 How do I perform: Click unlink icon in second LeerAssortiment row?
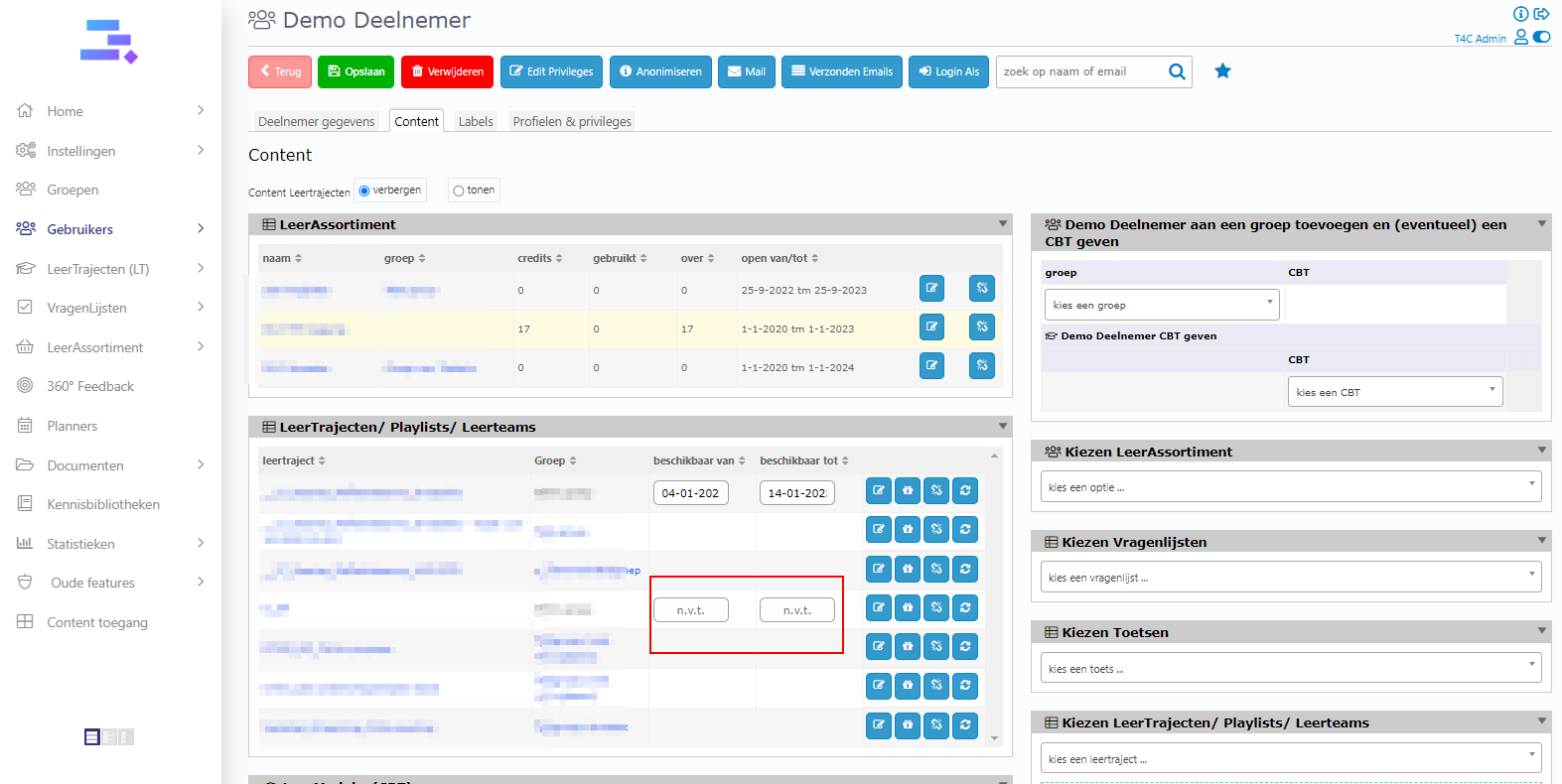pos(981,327)
